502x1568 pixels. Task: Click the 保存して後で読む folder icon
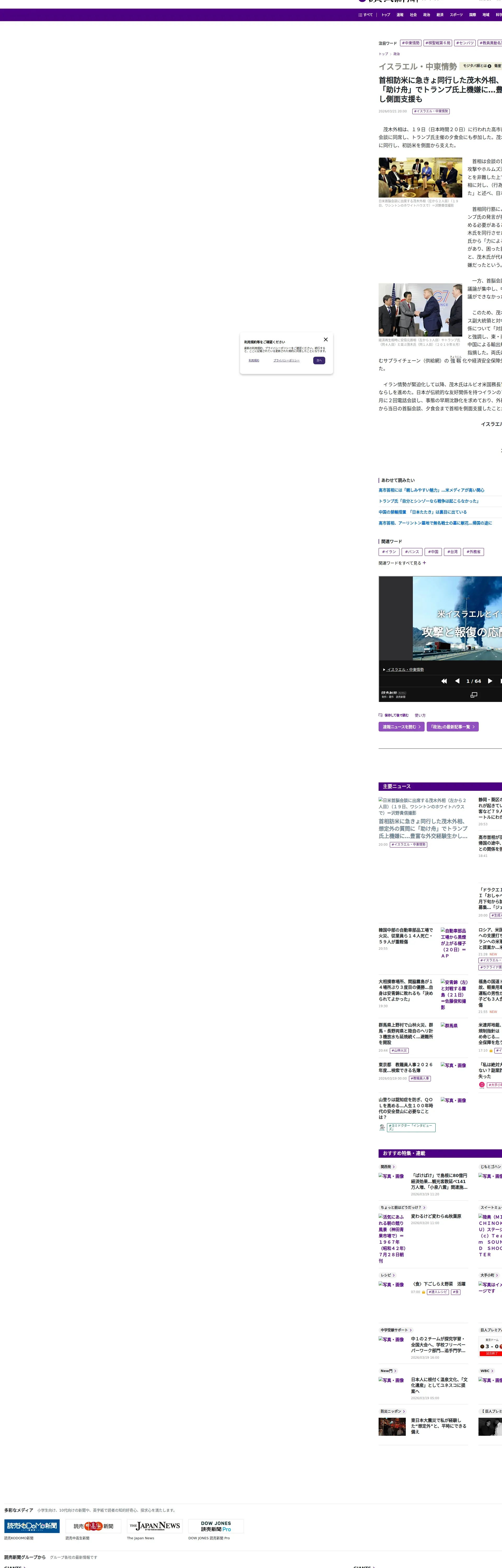click(x=381, y=715)
